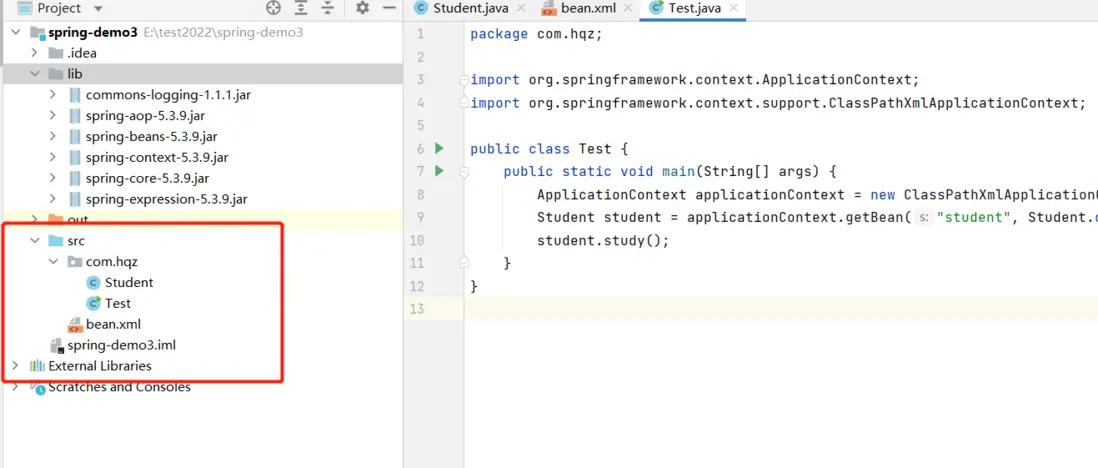Expand spring-context-5.3.9.jar node
Image resolution: width=1098 pixels, height=468 pixels.
pos(53,157)
